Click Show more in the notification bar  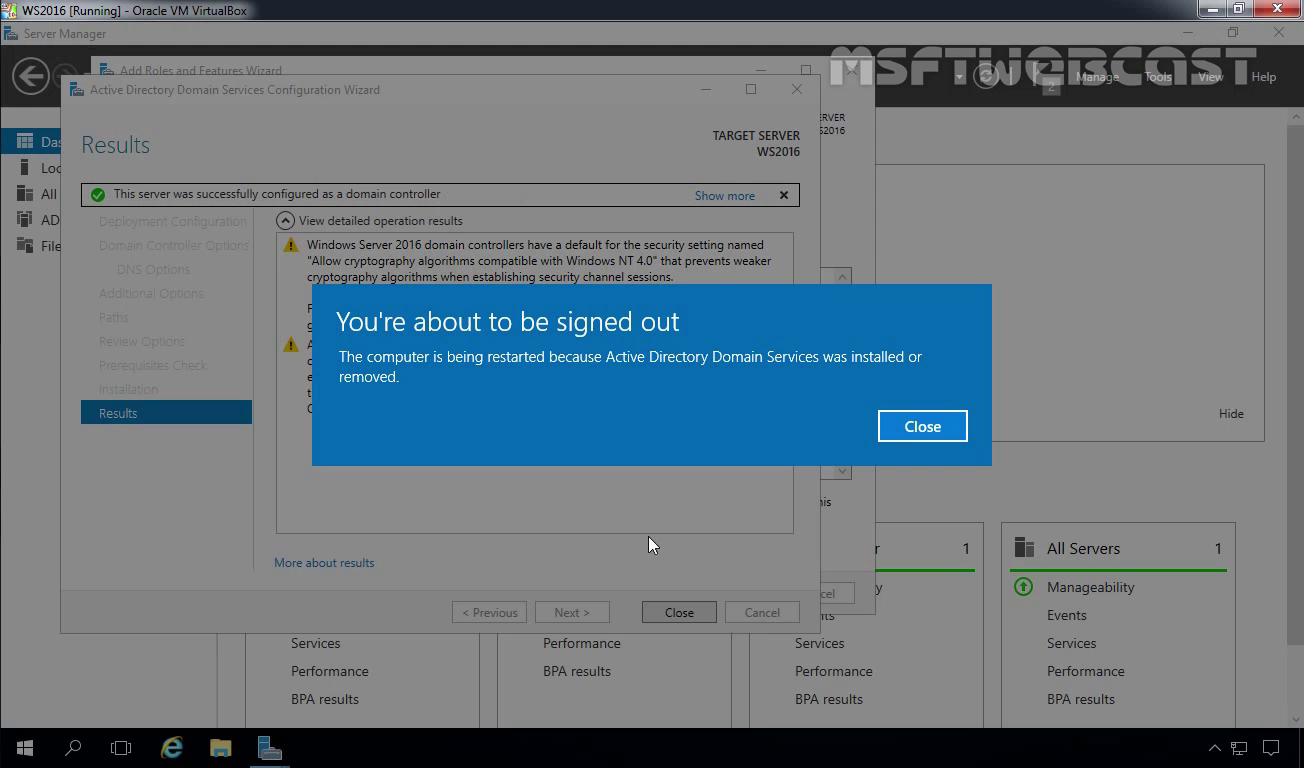point(725,195)
